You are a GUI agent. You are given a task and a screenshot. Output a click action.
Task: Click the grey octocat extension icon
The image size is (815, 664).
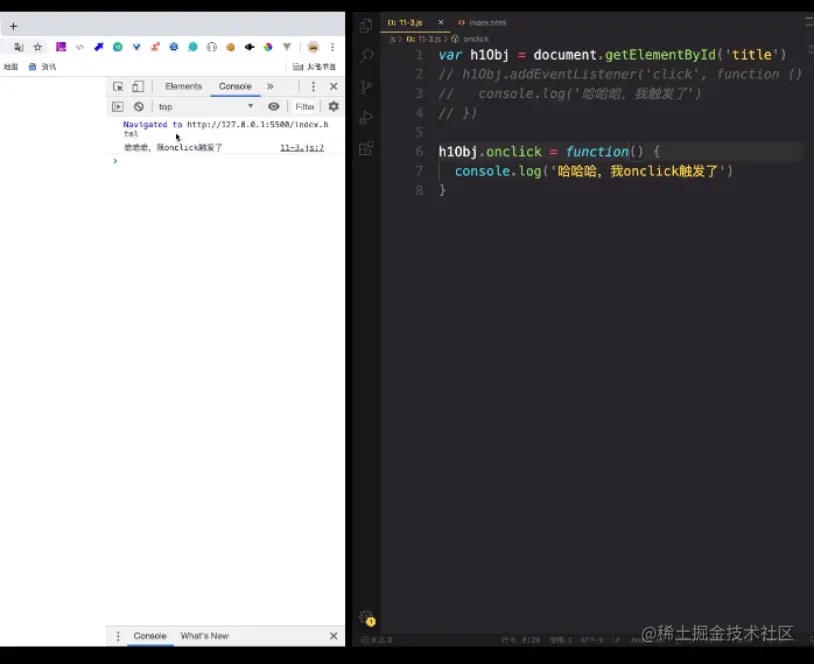click(x=212, y=47)
